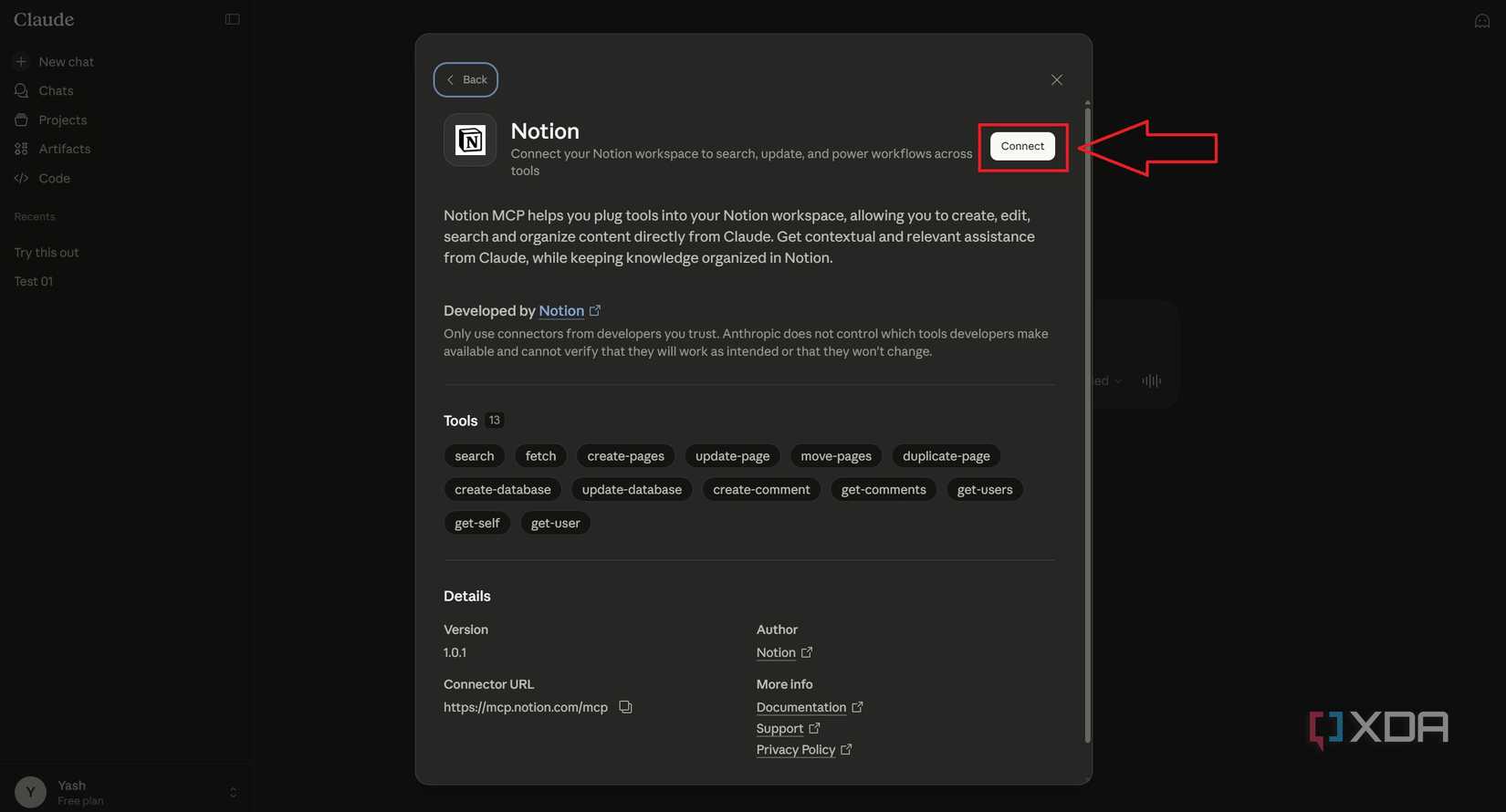Click the connector URL text
The height and width of the screenshot is (812, 1506).
pos(526,707)
